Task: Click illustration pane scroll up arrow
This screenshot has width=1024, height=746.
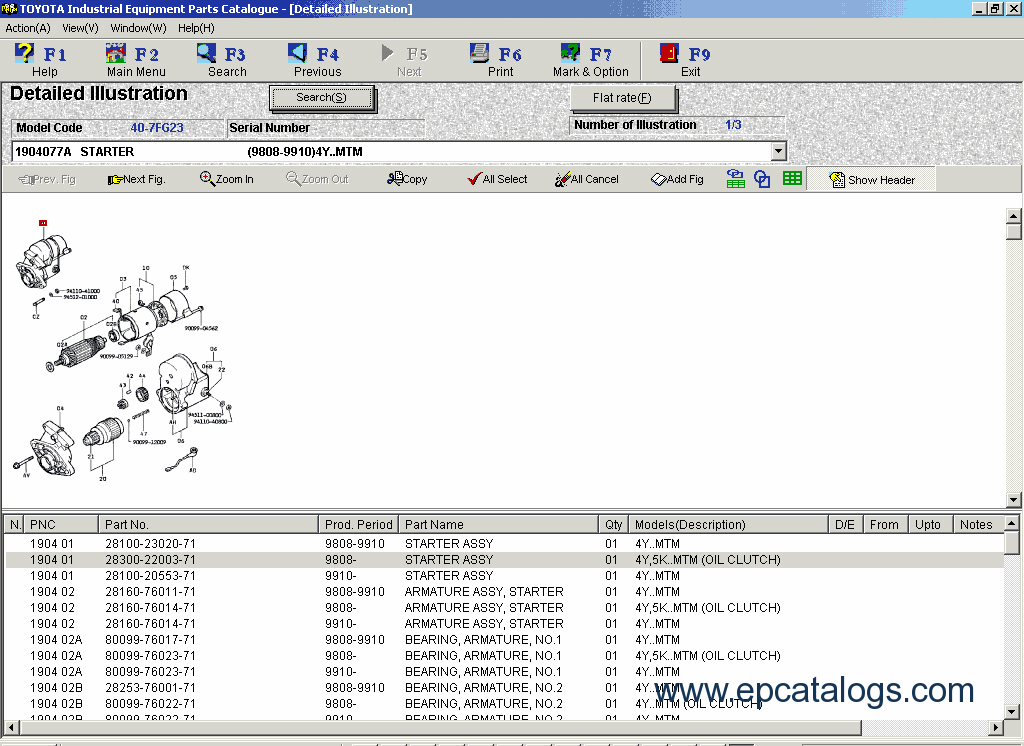Action: pos(1013,216)
